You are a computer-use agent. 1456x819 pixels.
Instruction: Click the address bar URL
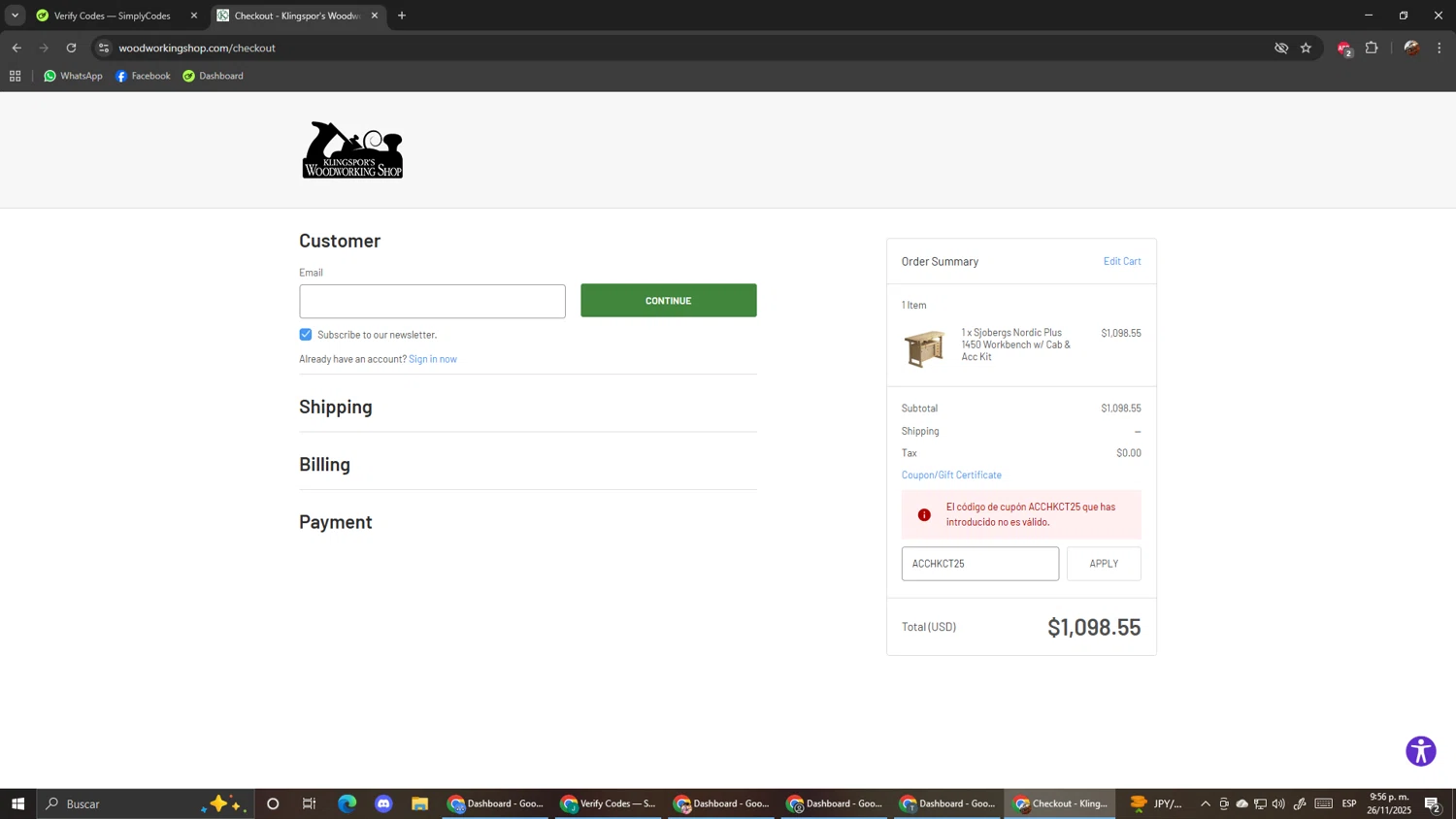point(197,48)
